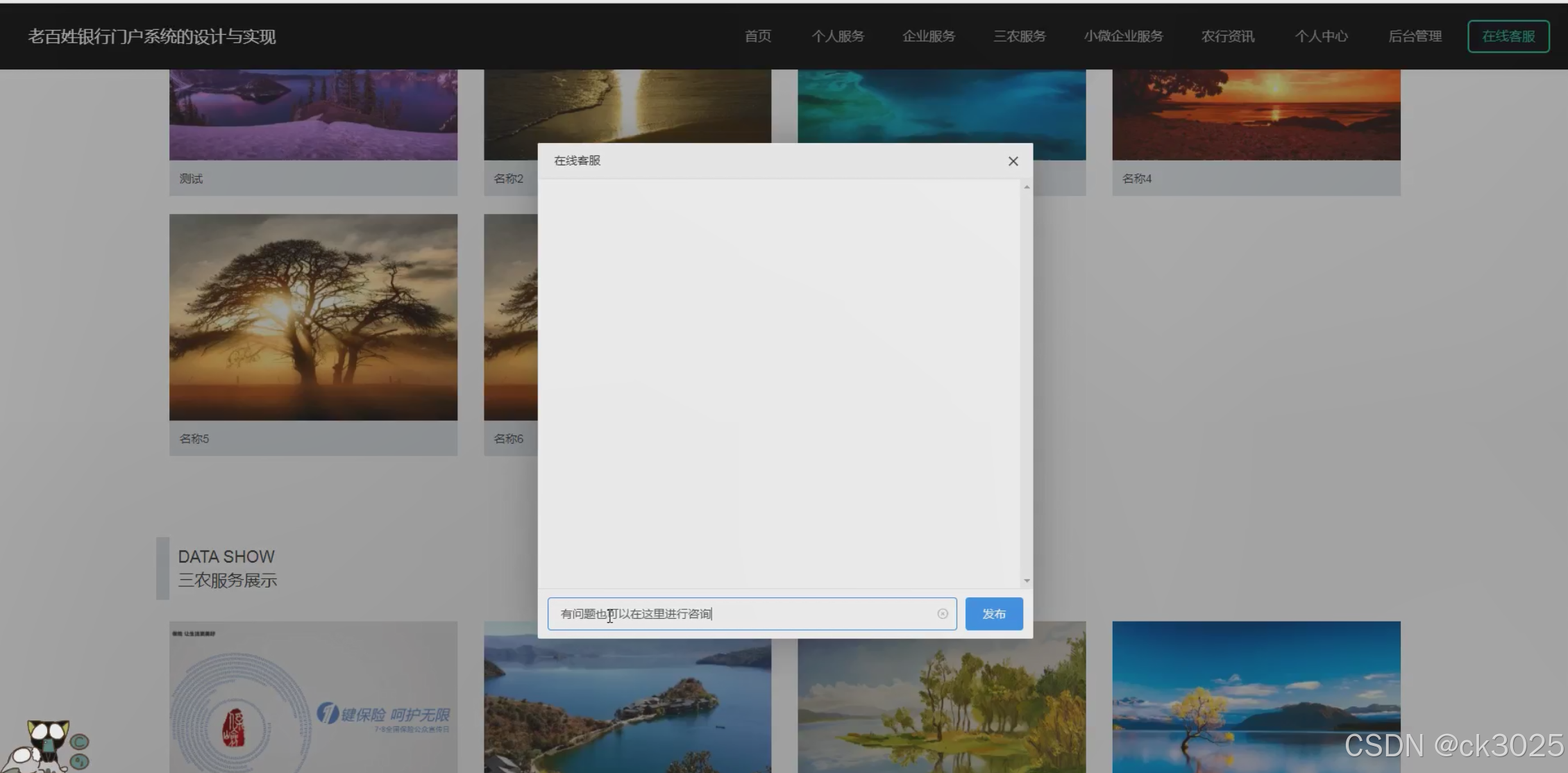Image resolution: width=1568 pixels, height=773 pixels.
Task: Click the 发布 send button
Action: coord(993,614)
